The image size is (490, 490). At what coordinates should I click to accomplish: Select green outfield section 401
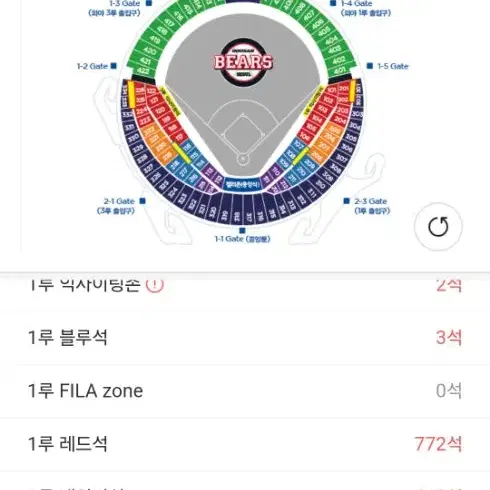pyautogui.click(x=340, y=70)
